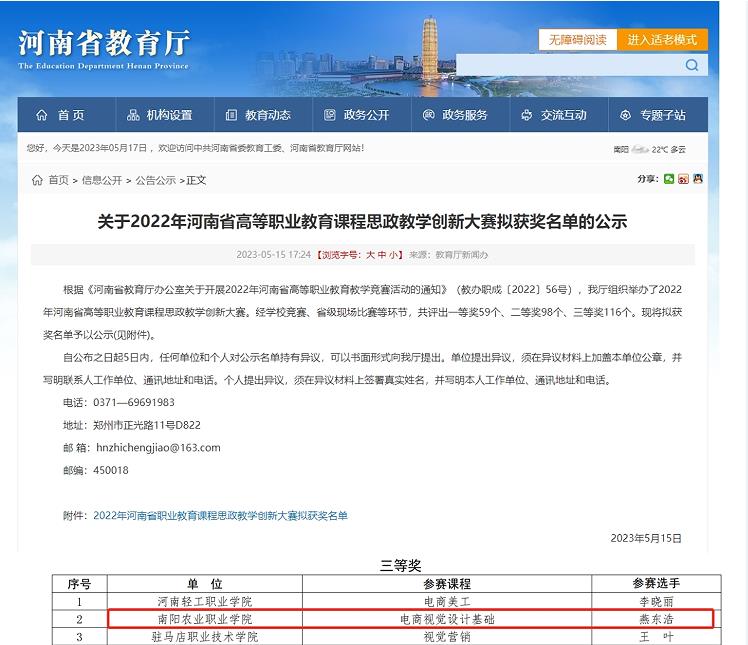Click the 进入适老模式 button
The width and height of the screenshot is (748, 645).
(x=662, y=40)
